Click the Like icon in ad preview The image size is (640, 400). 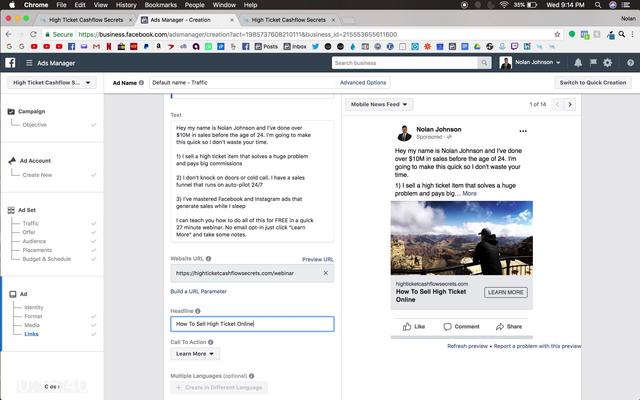tap(407, 327)
